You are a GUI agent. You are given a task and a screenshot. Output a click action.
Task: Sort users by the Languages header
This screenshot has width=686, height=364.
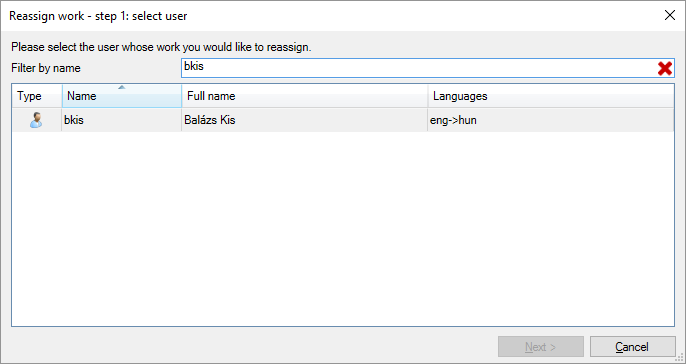click(551, 96)
